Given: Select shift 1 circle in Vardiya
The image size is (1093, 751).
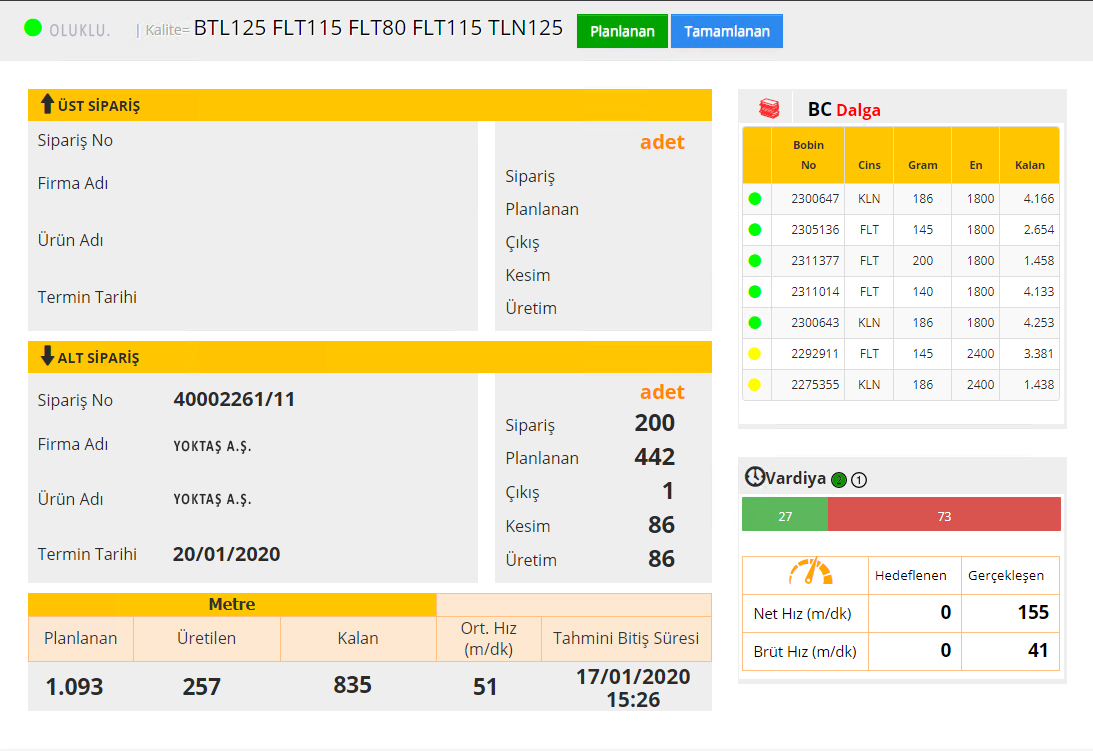Looking at the screenshot, I should coord(859,480).
